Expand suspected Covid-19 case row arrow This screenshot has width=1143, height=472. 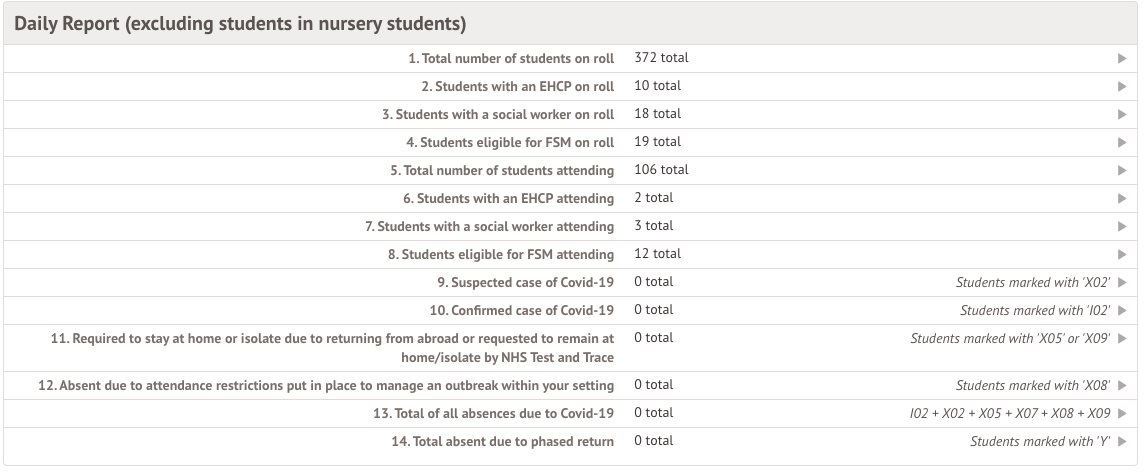coord(1122,283)
